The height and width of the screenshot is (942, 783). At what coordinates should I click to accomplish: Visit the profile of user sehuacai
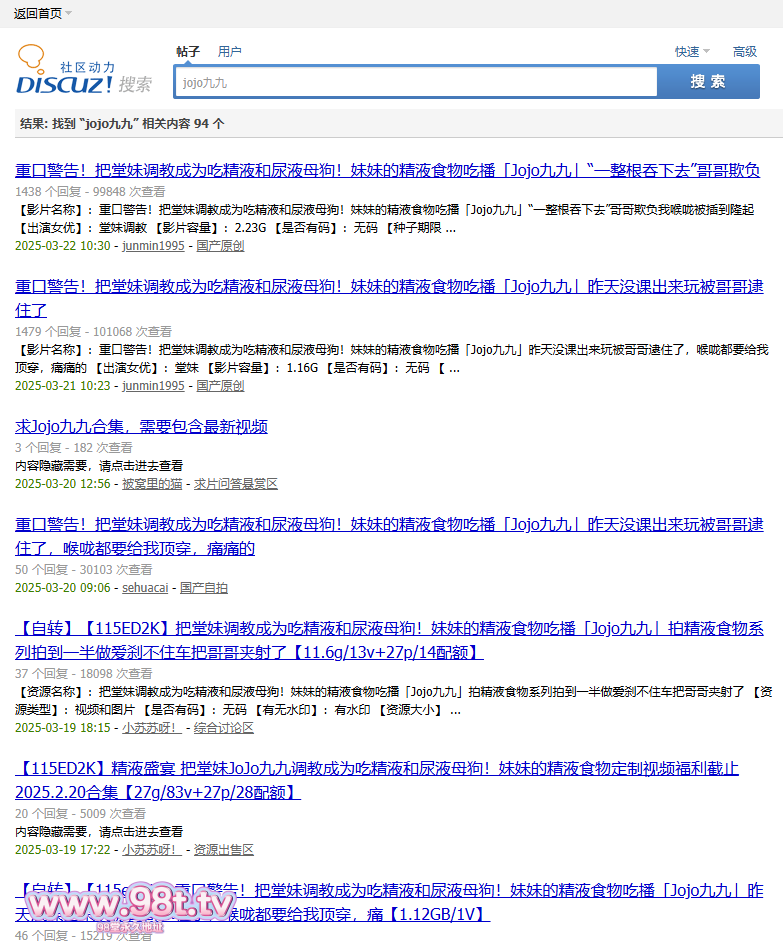145,588
